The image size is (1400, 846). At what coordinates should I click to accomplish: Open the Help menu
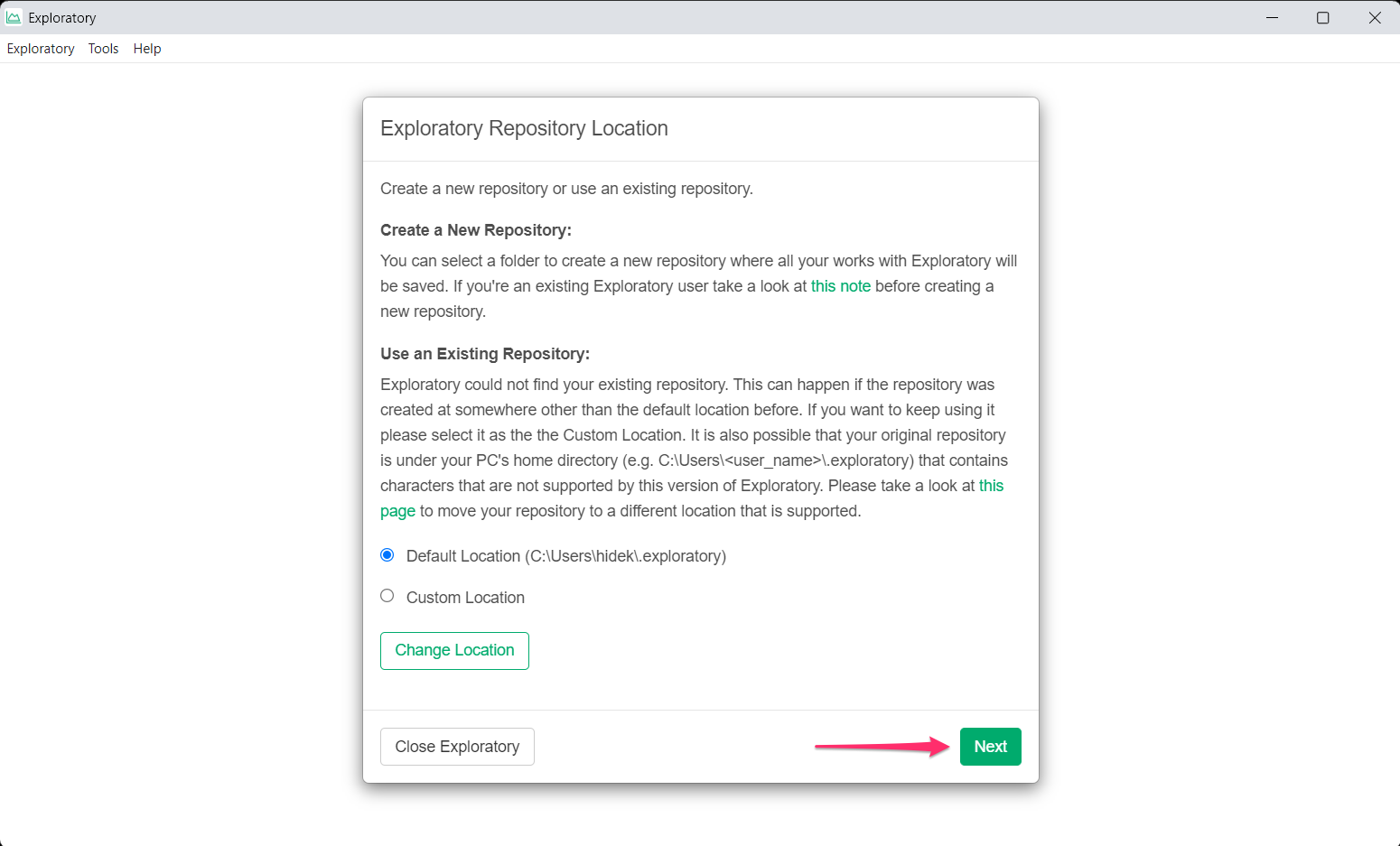pyautogui.click(x=147, y=49)
